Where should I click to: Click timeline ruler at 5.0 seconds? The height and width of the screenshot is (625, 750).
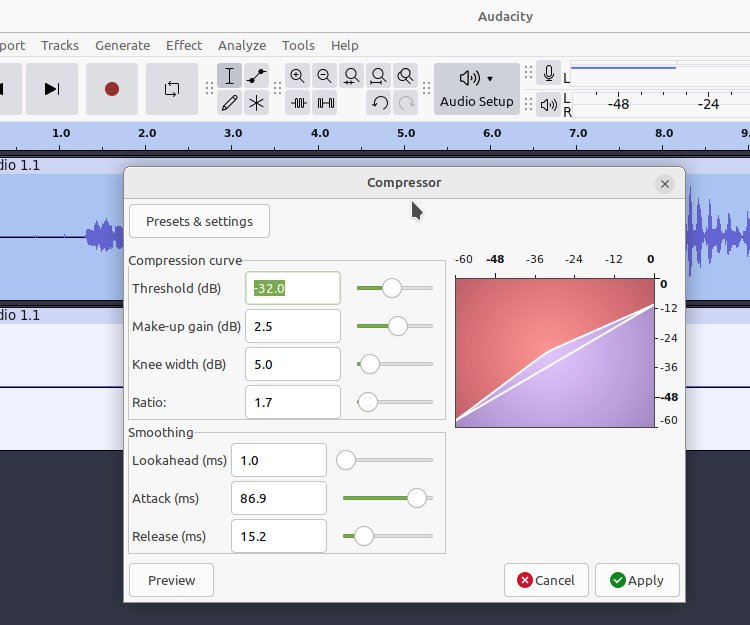click(406, 133)
